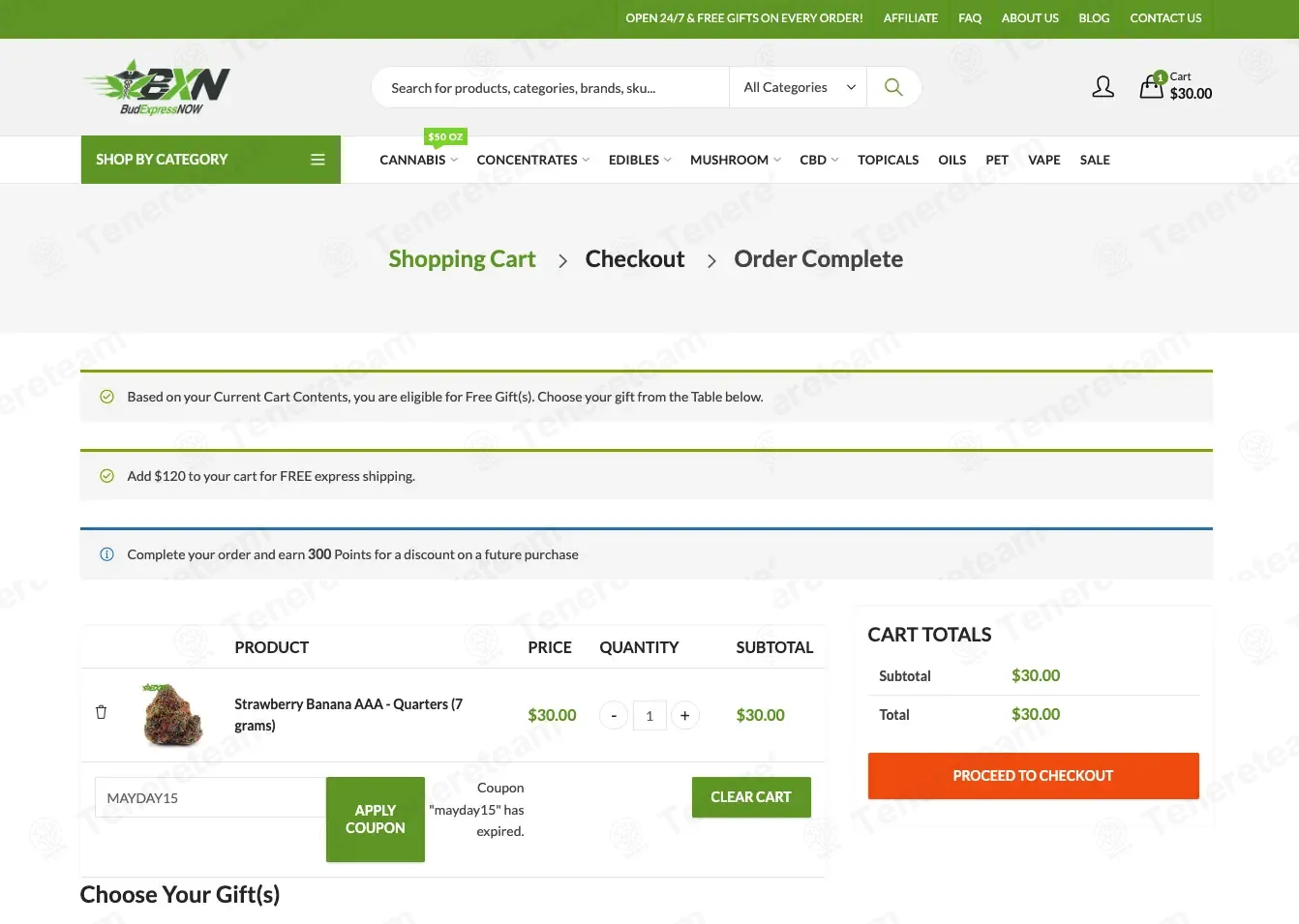The width and height of the screenshot is (1299, 924).
Task: Open the Sale menu item
Action: (x=1095, y=160)
